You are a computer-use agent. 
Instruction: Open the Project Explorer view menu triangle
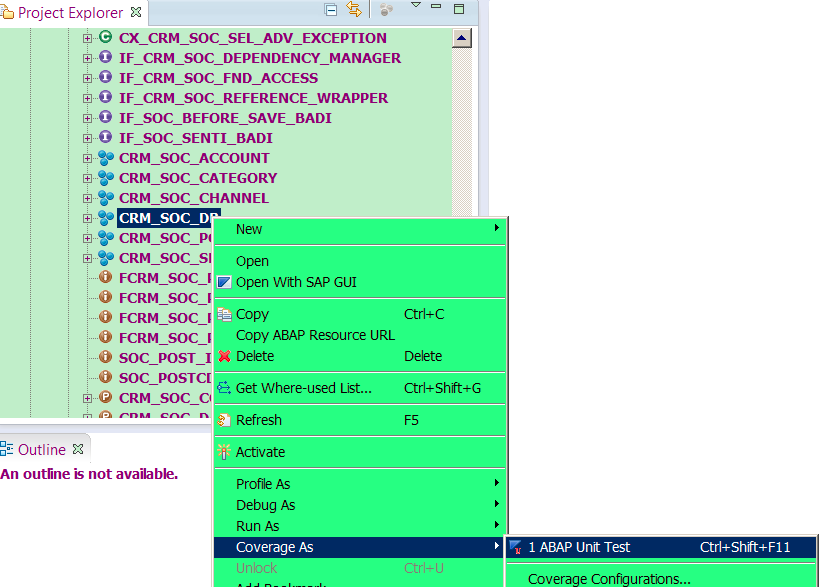point(416,5)
